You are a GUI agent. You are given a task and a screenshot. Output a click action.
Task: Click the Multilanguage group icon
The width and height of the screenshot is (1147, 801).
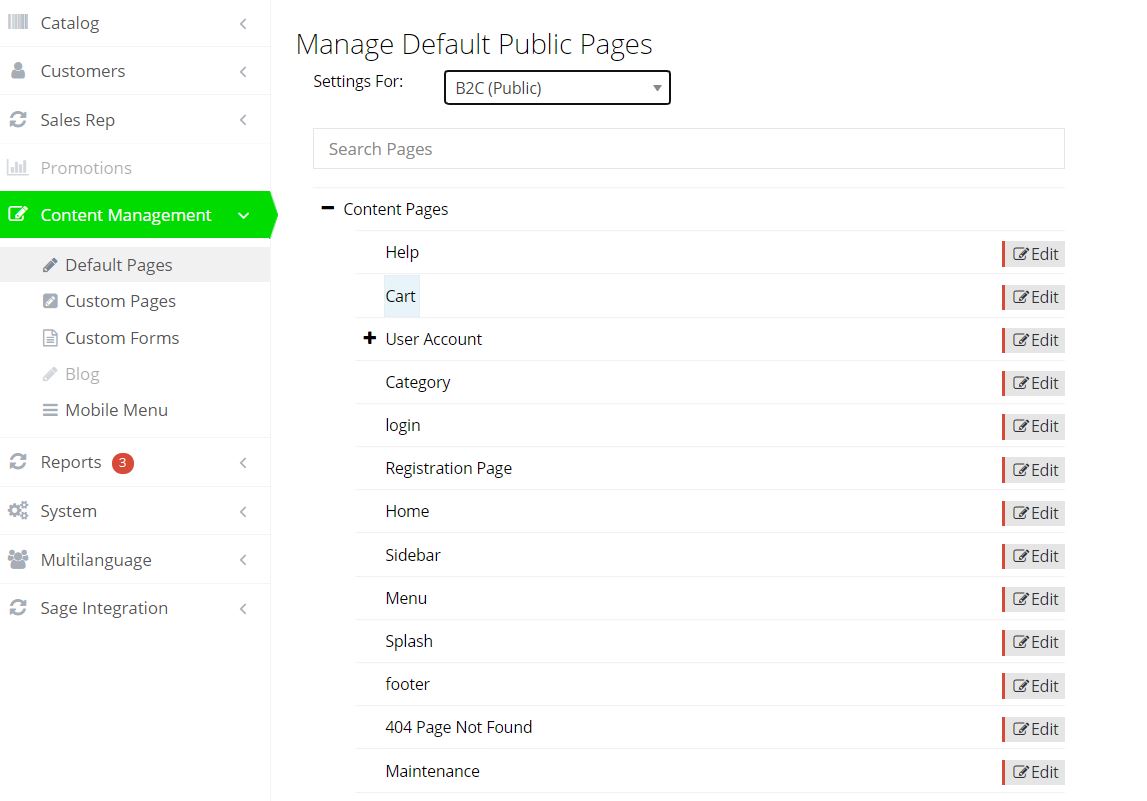coord(18,560)
